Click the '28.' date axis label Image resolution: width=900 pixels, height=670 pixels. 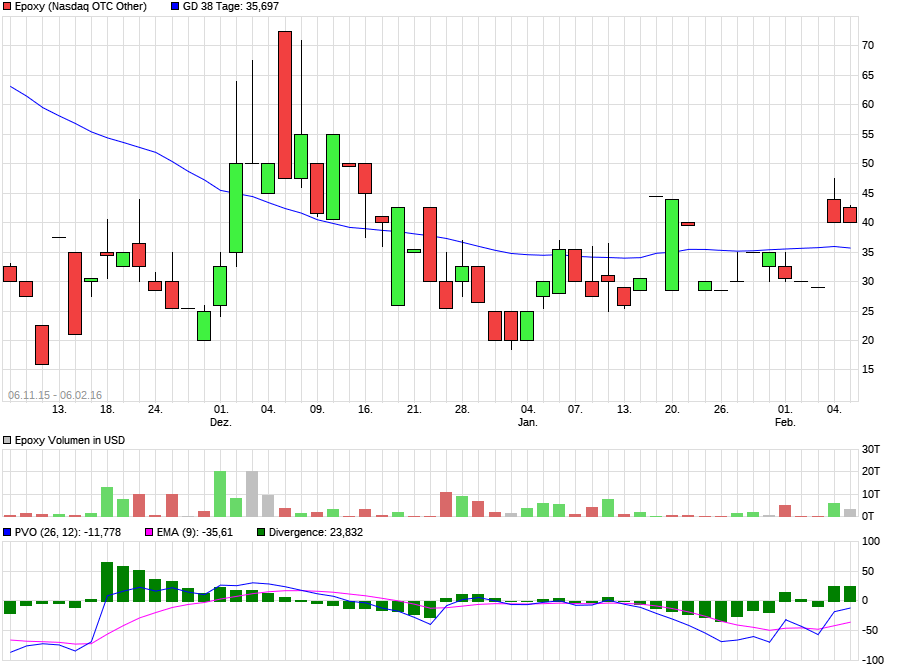coord(462,409)
